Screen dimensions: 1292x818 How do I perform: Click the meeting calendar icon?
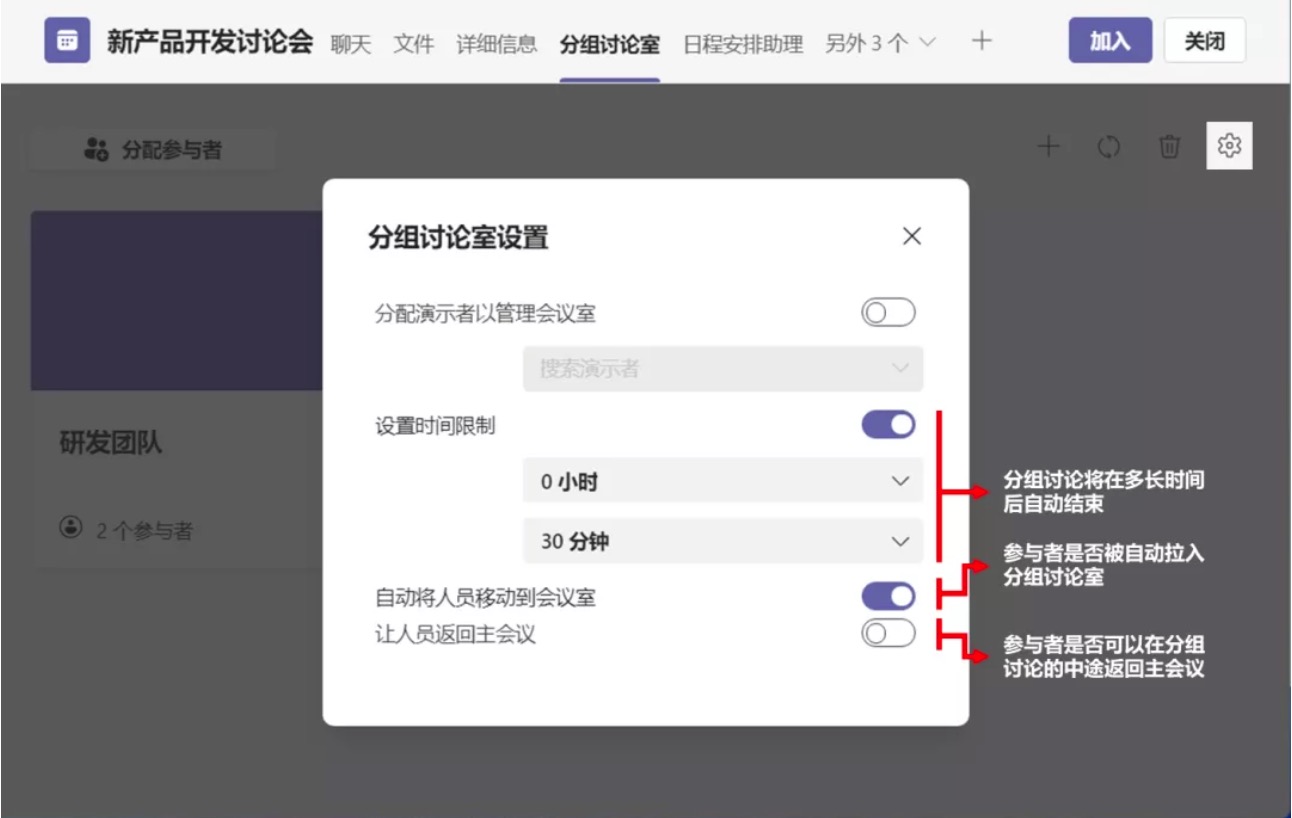(67, 41)
